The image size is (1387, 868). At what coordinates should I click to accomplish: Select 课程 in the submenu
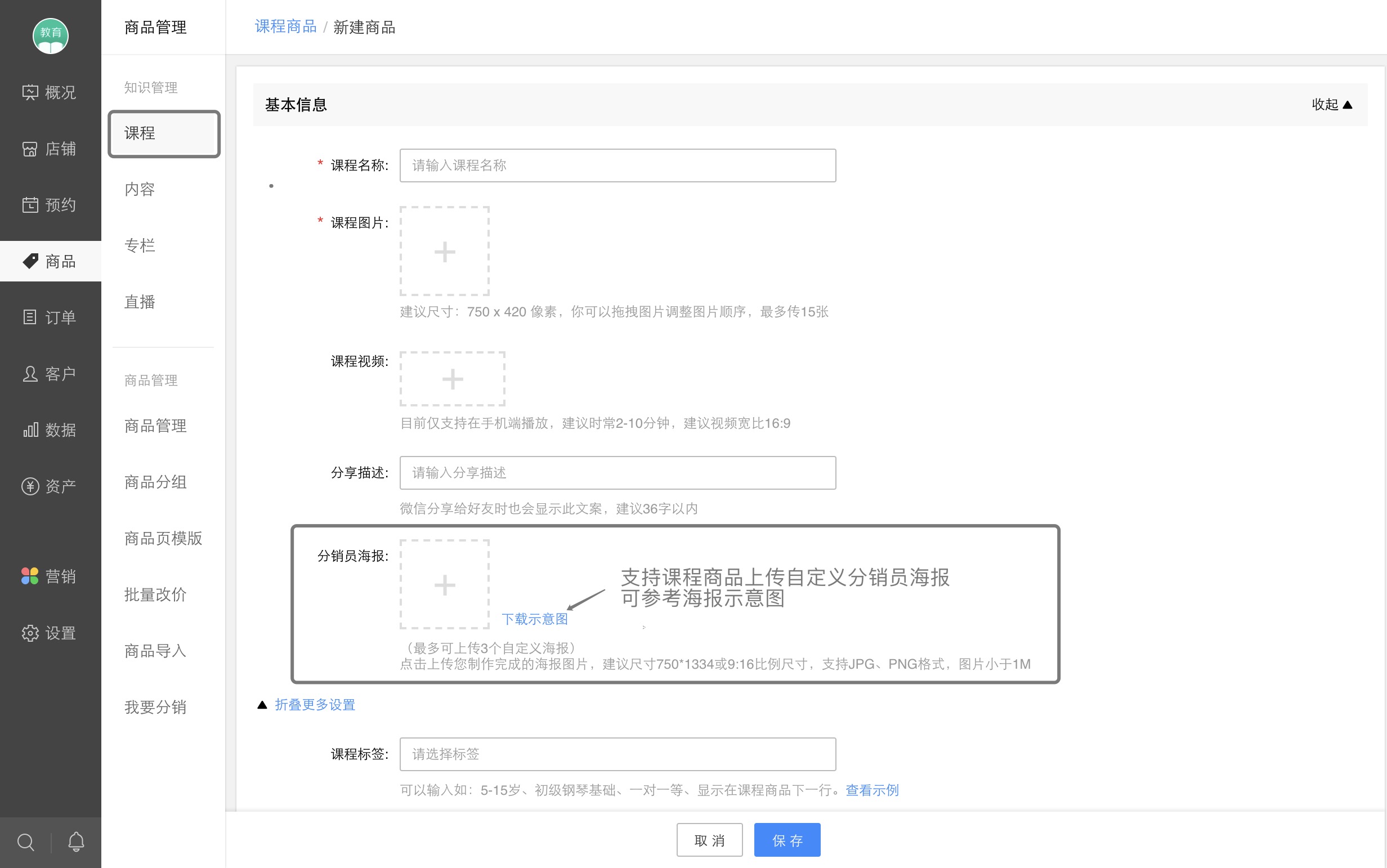click(x=164, y=133)
